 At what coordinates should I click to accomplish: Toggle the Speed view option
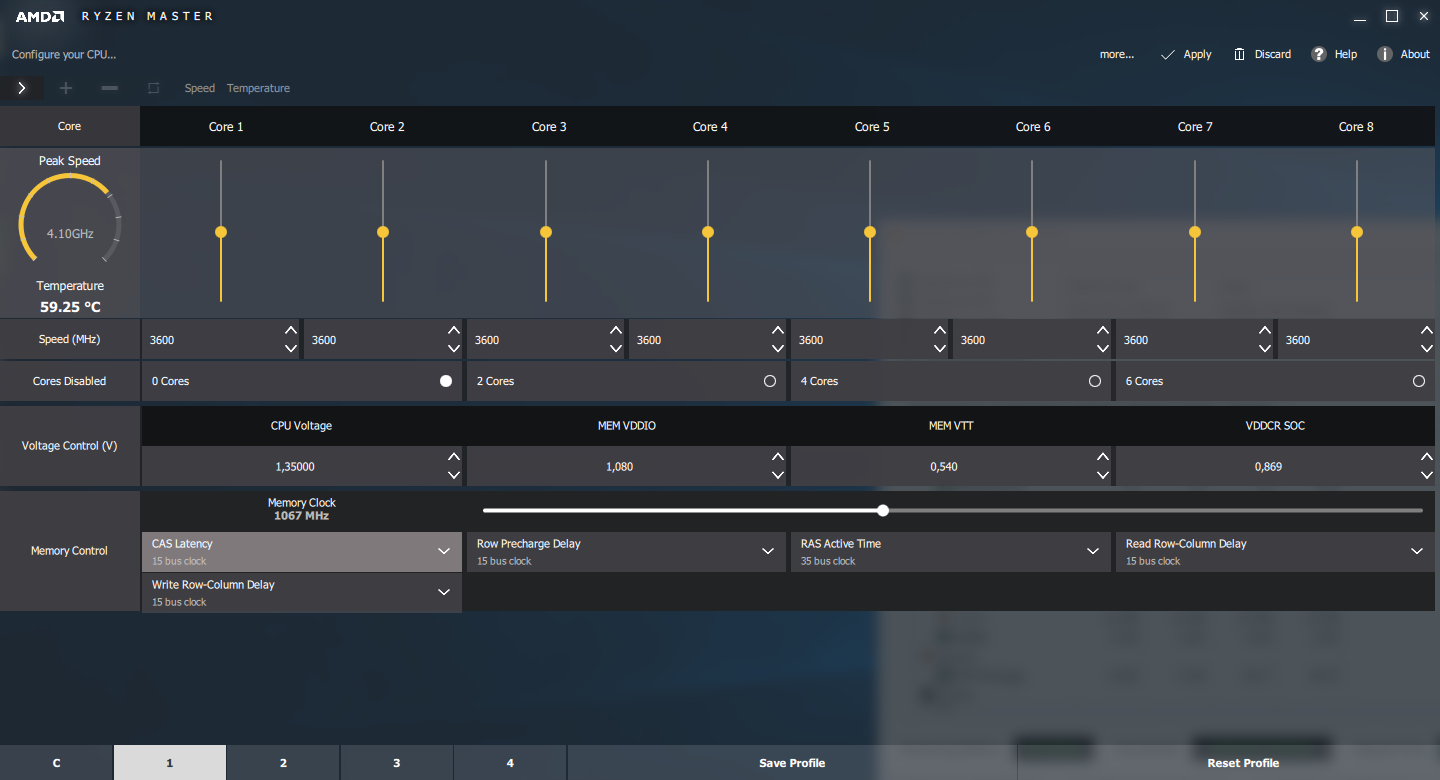(200, 88)
